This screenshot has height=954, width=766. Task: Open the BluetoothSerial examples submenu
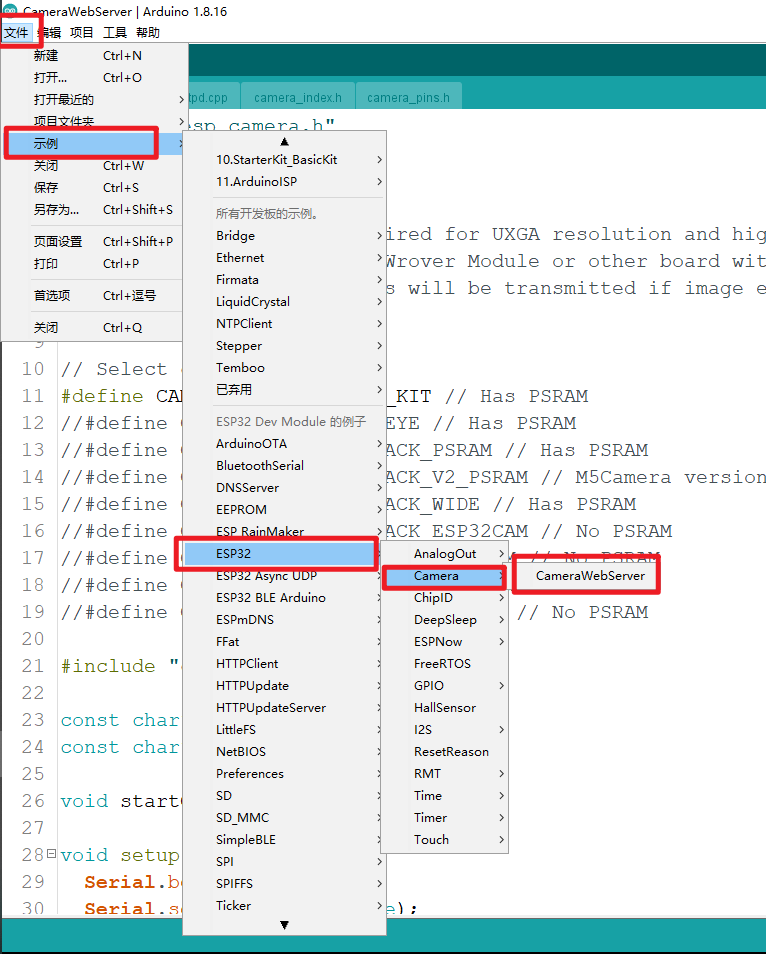pyautogui.click(x=284, y=465)
